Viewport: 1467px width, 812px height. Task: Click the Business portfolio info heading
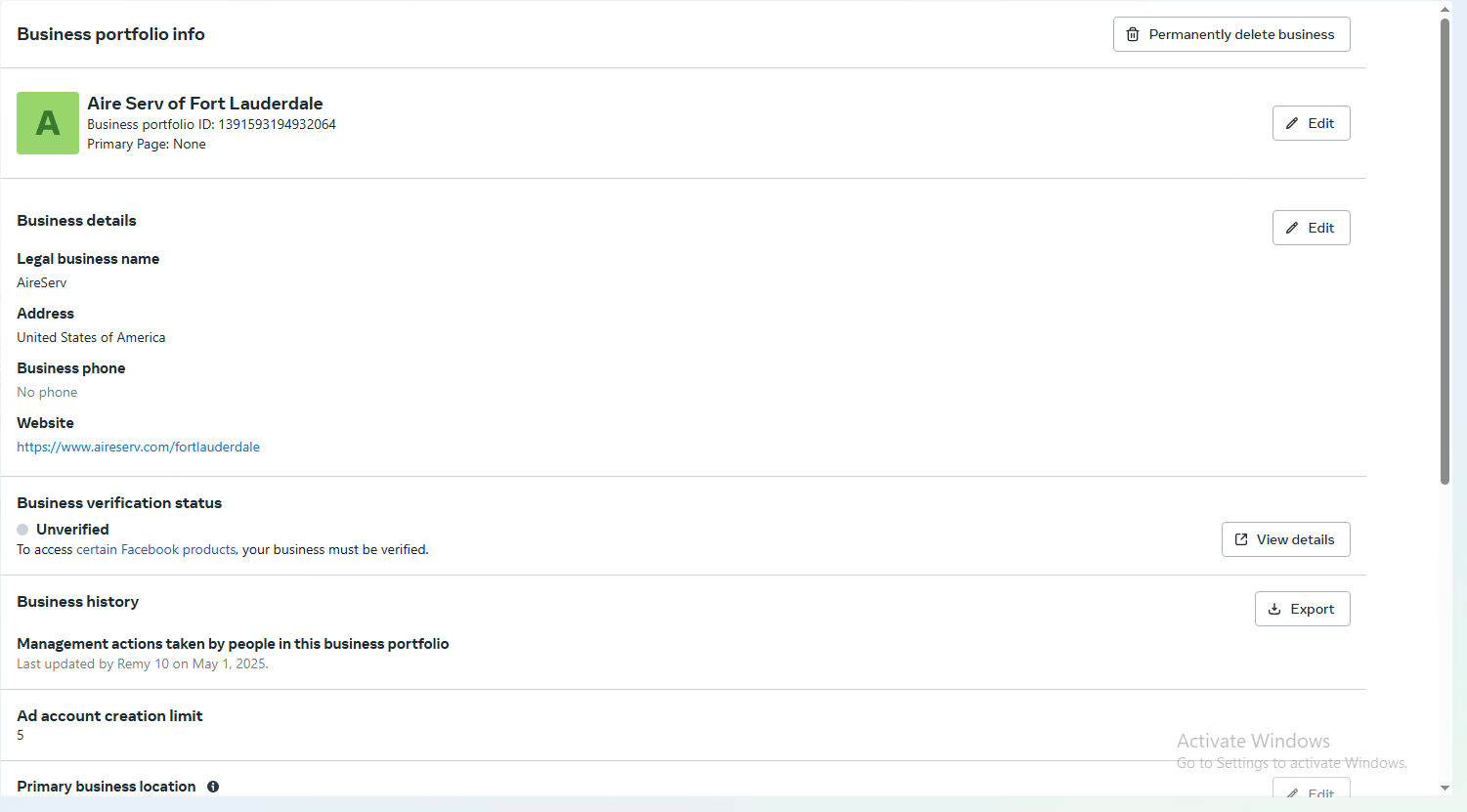click(x=110, y=34)
